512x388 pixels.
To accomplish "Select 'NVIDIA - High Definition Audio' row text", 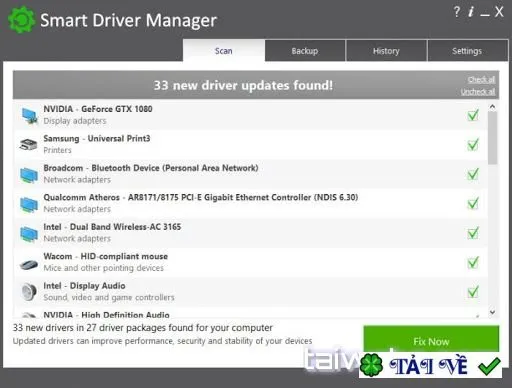I will tap(106, 315).
